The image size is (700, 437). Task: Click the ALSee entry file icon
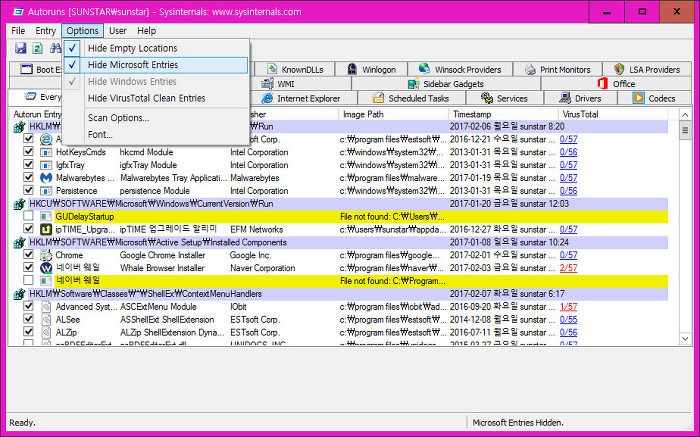point(46,320)
